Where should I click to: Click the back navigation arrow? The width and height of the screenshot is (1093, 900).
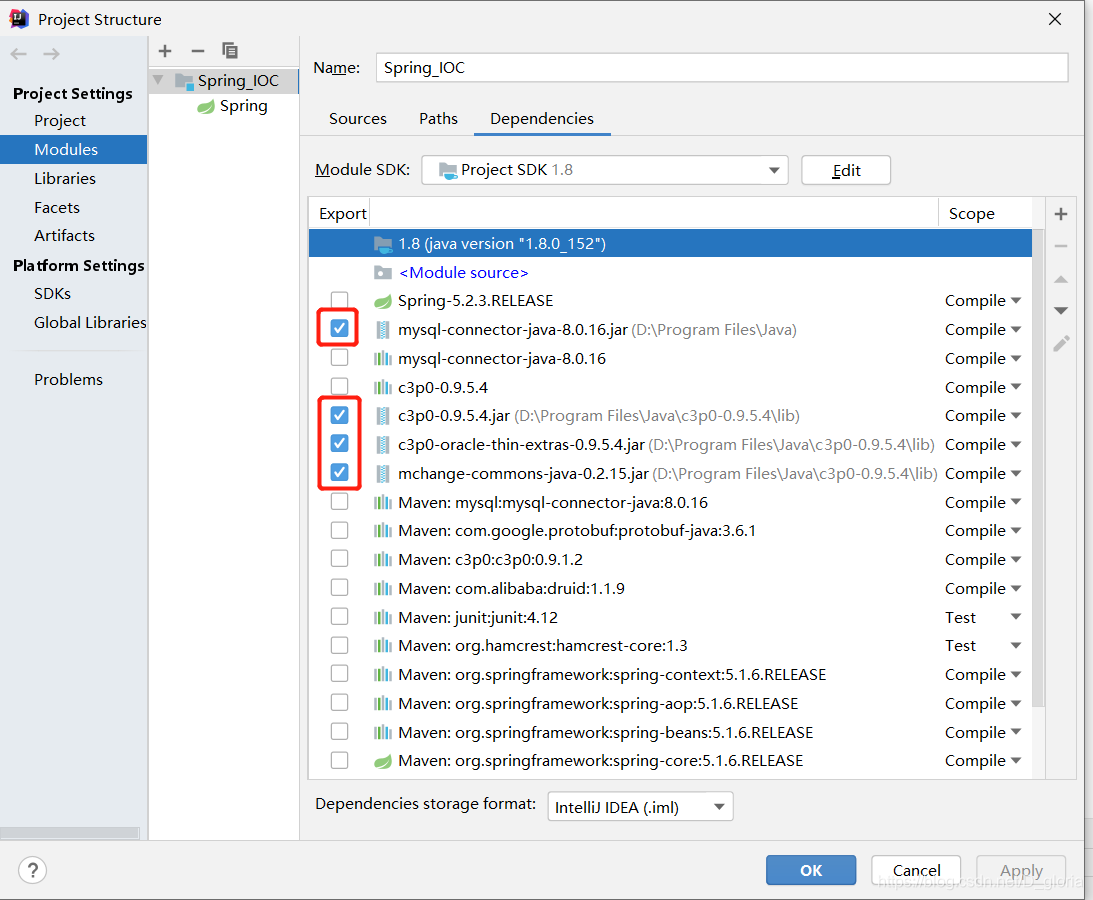pos(19,54)
